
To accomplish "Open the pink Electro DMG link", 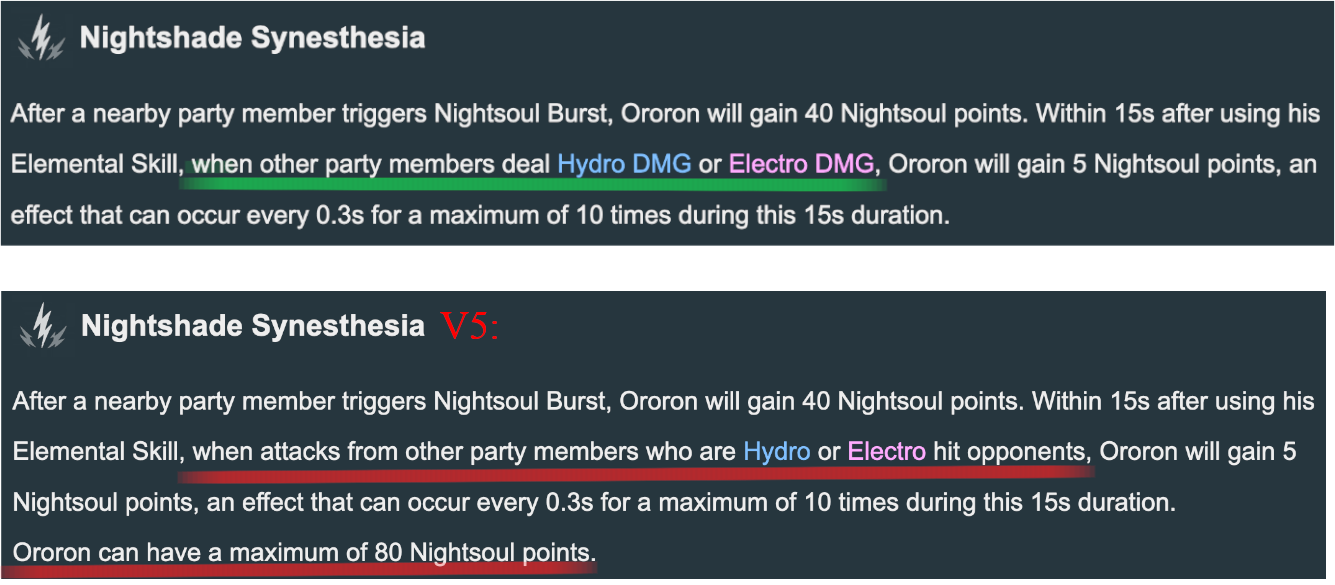I will click(802, 164).
